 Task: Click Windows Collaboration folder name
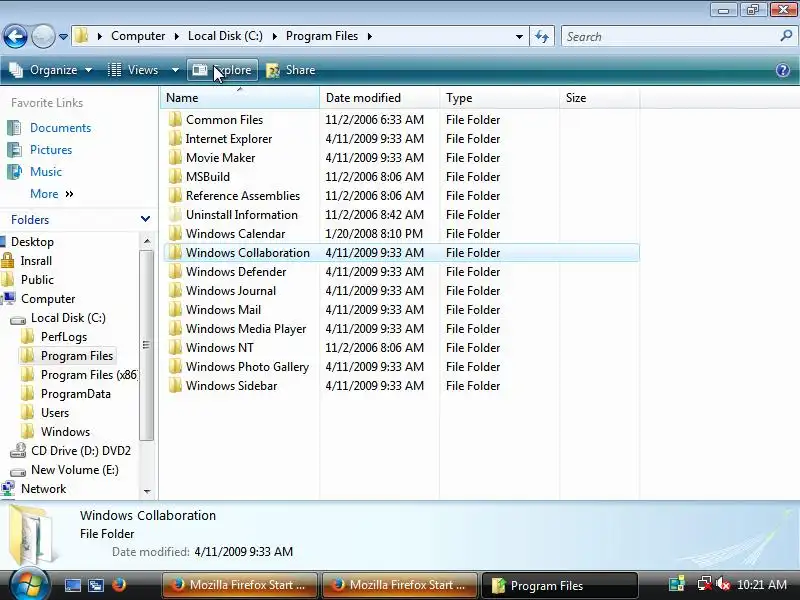247,253
